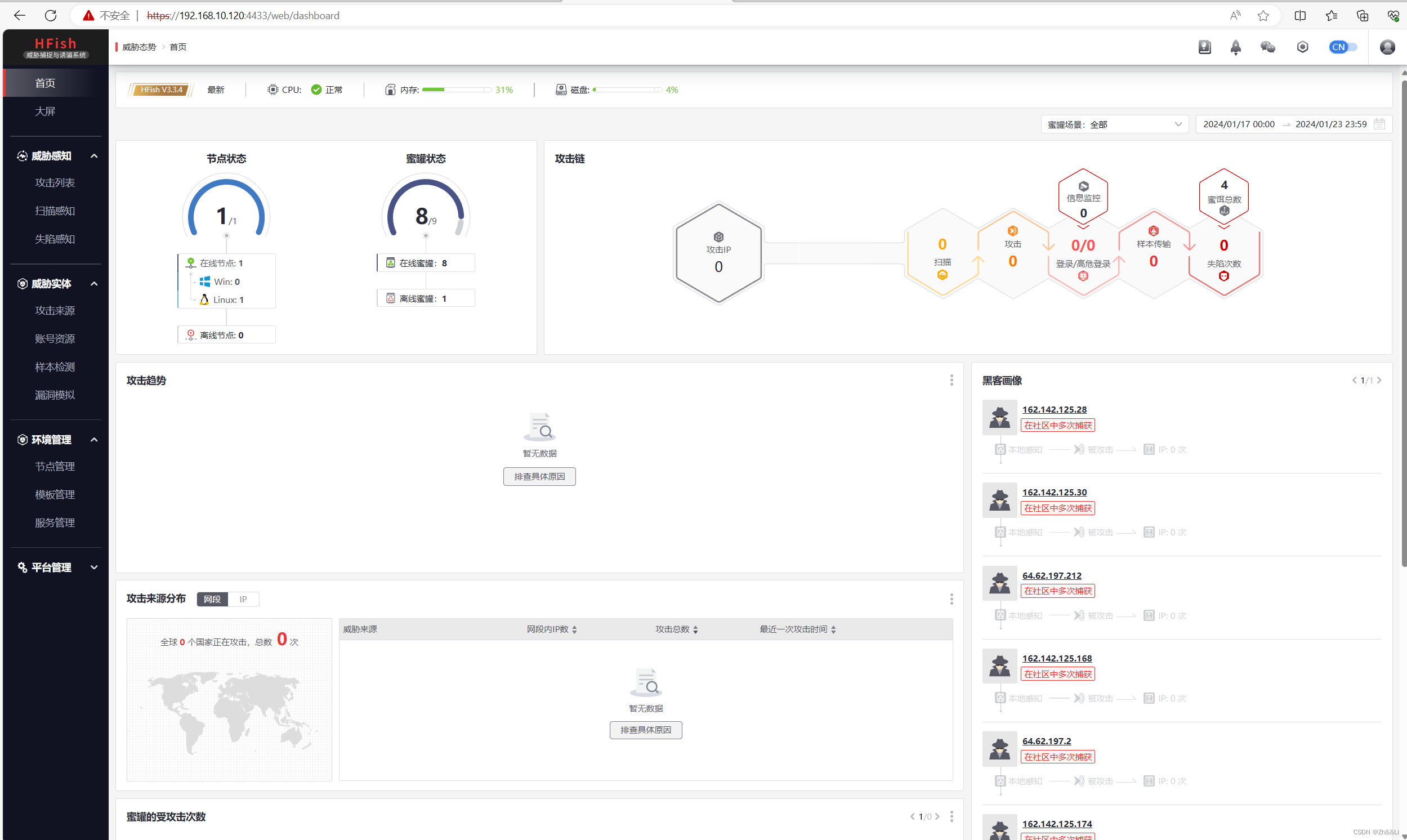1407x840 pixels.
Task: Click the 内存 usage progress bar
Action: (x=456, y=90)
